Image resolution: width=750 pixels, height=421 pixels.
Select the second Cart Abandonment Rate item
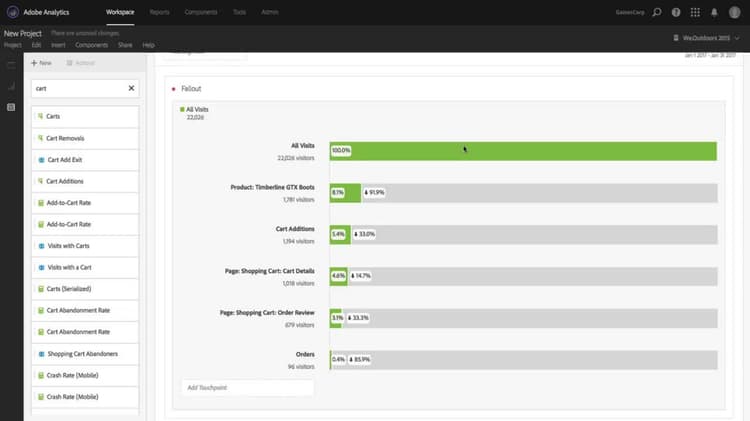(x=85, y=332)
